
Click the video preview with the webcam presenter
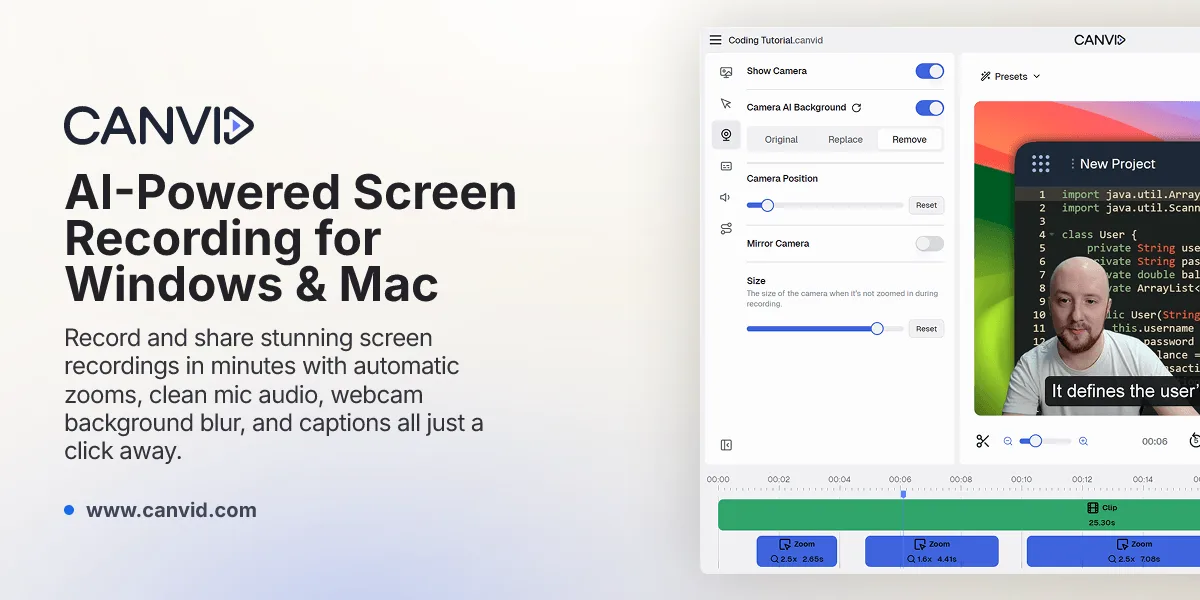1087,258
